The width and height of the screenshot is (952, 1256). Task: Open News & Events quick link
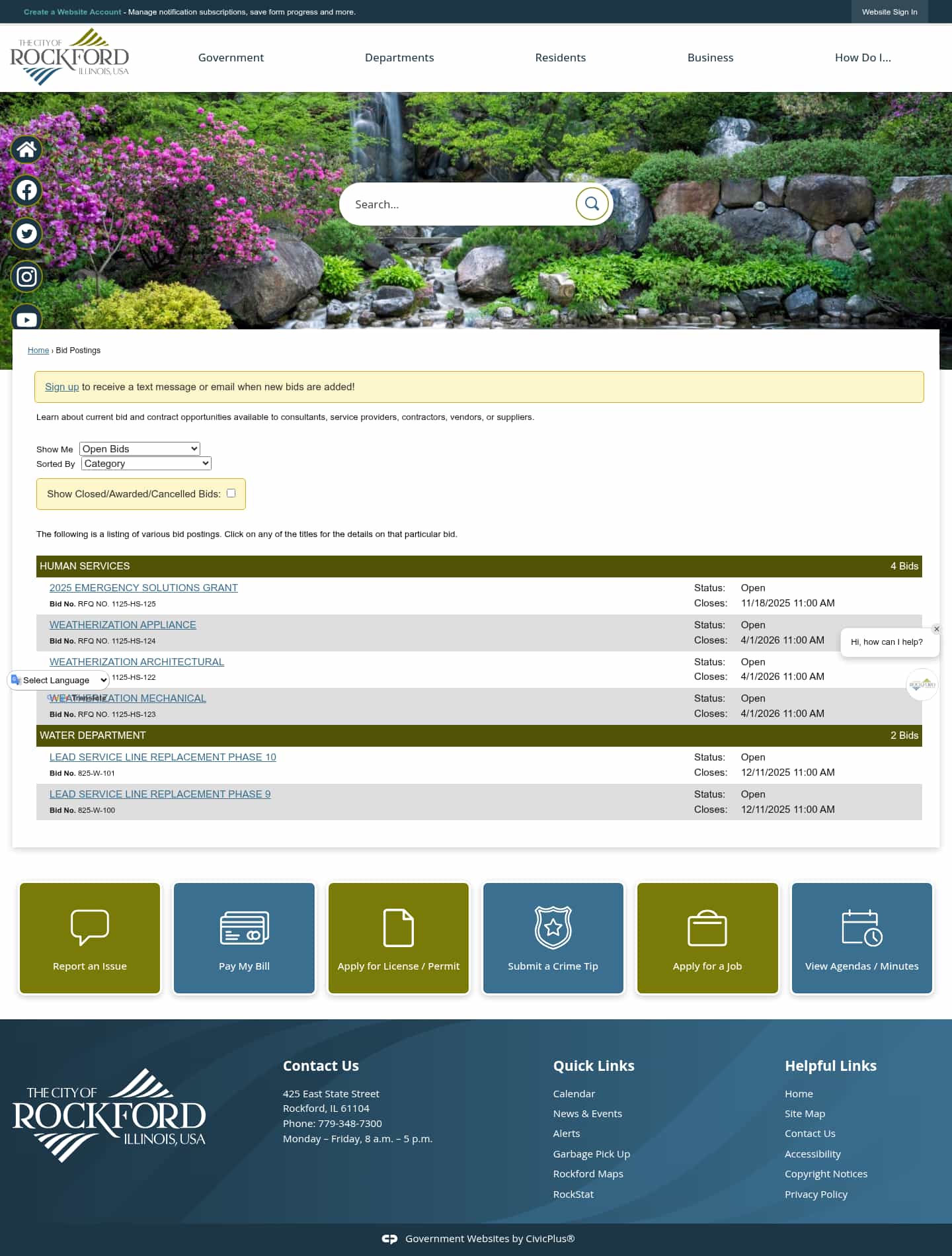click(x=588, y=1114)
